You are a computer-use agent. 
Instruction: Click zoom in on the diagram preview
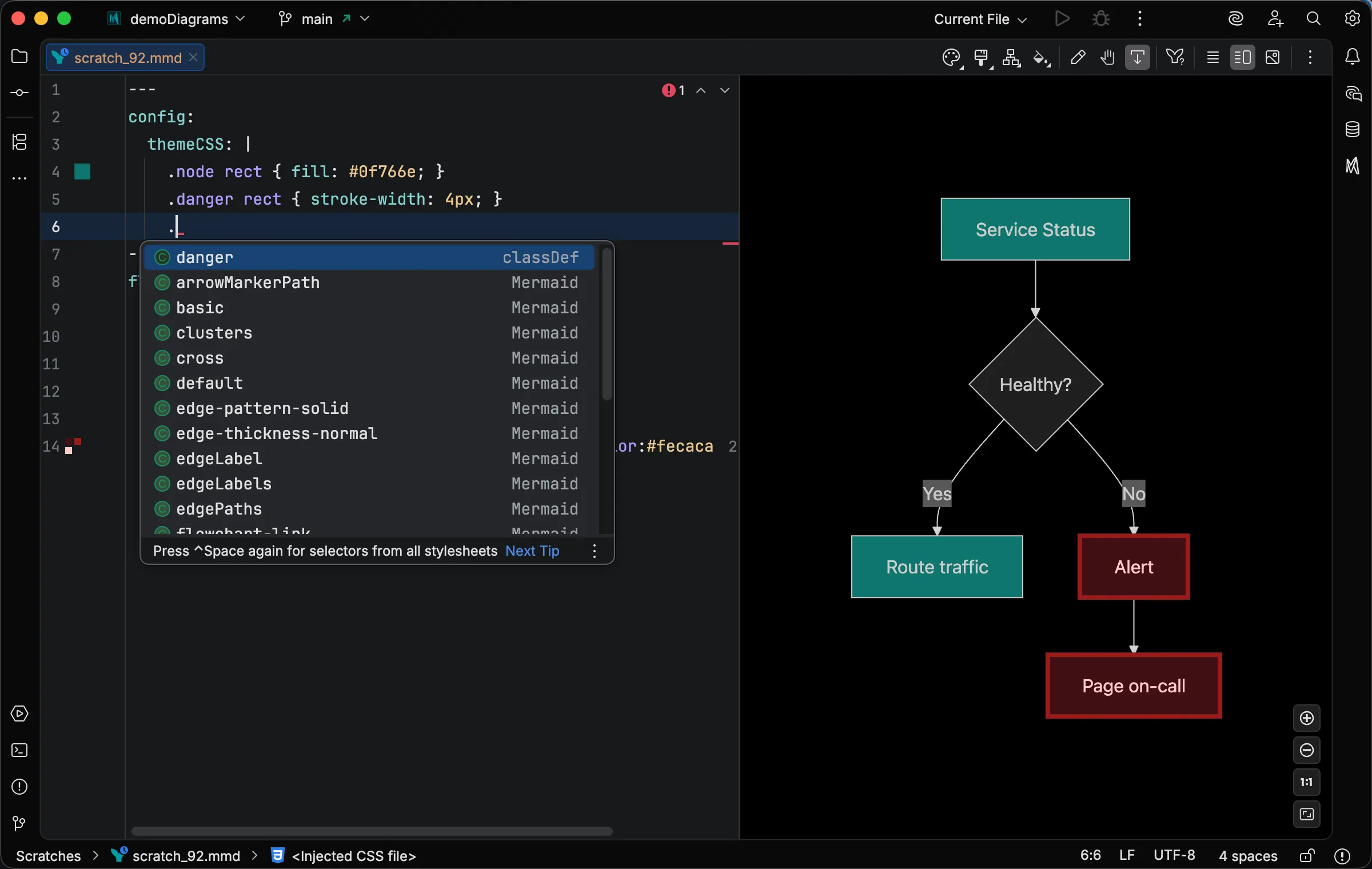pyautogui.click(x=1306, y=719)
